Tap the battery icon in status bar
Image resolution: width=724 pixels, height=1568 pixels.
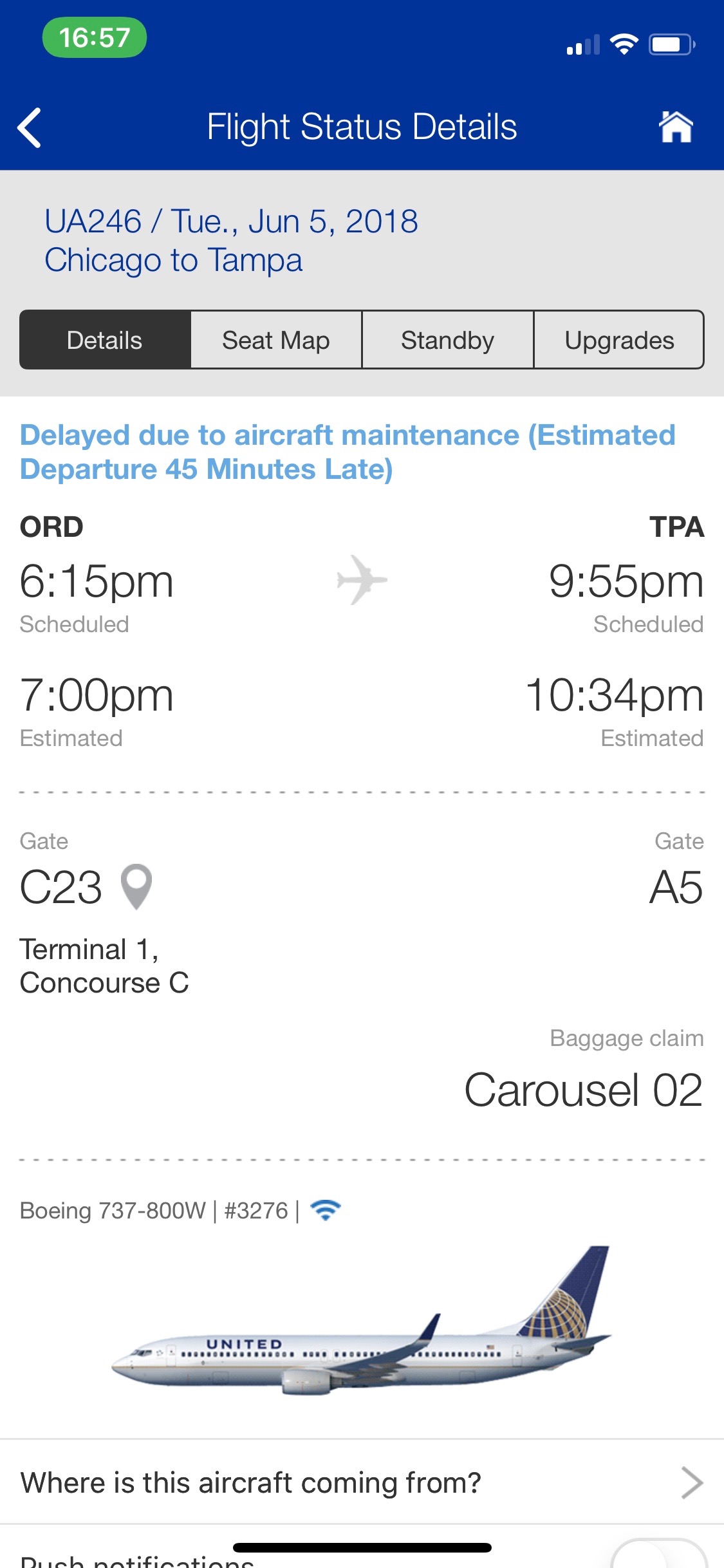click(671, 44)
